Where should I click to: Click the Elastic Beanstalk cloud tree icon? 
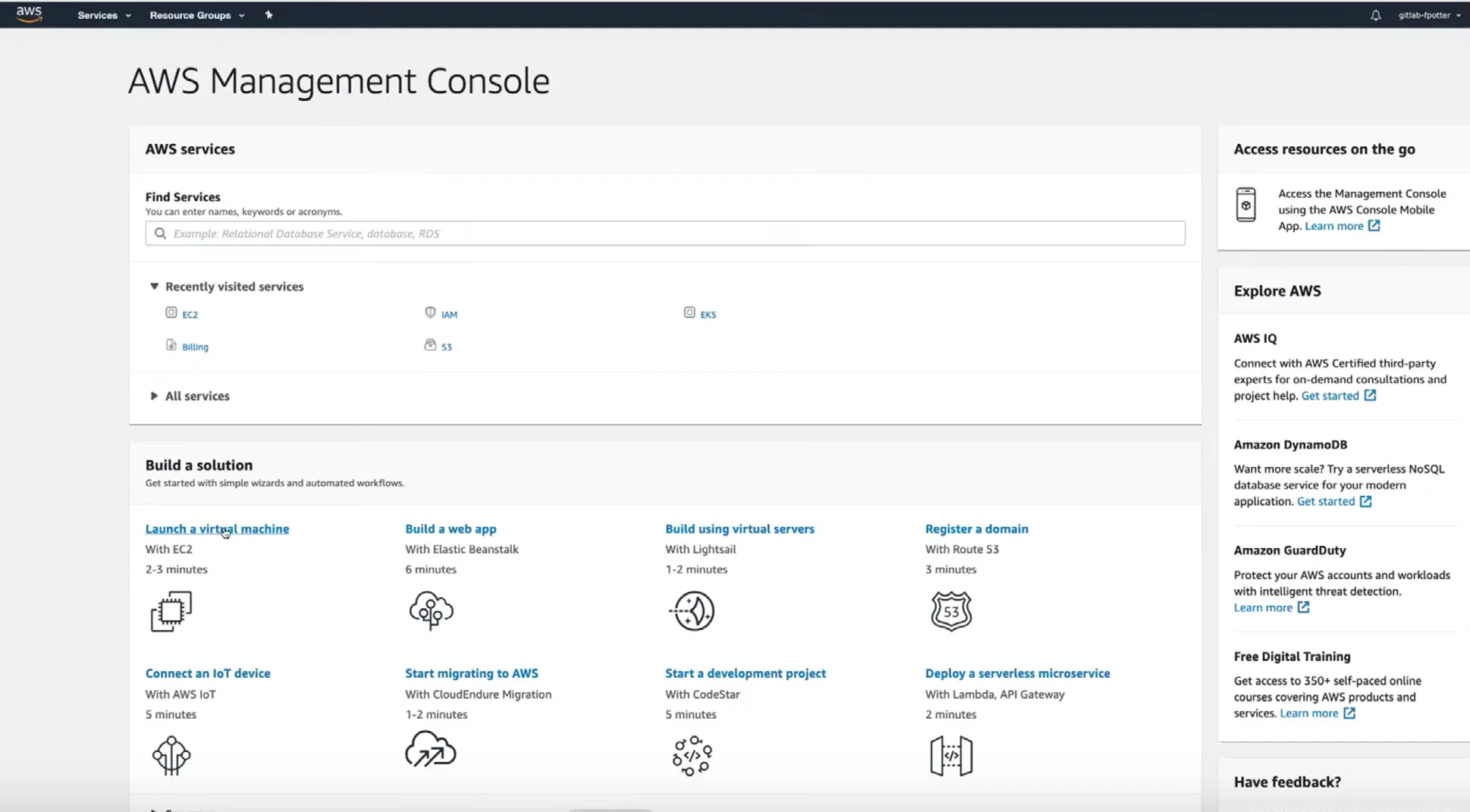pos(431,611)
